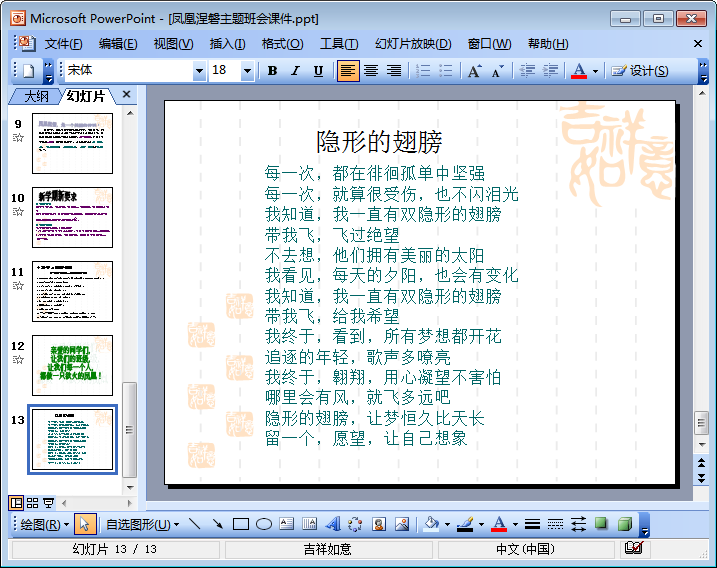Select the Line drawing tool
The width and height of the screenshot is (717, 568).
(x=195, y=524)
